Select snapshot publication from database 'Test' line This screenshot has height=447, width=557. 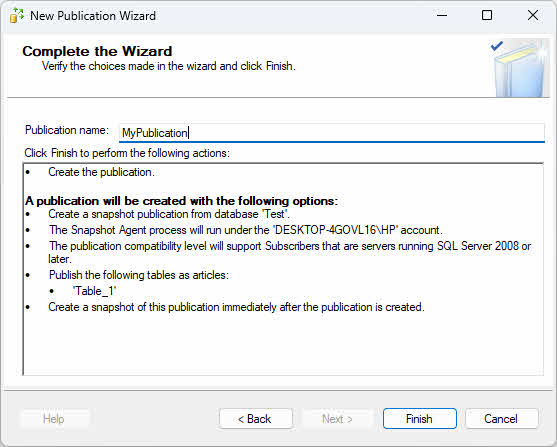[x=169, y=214]
